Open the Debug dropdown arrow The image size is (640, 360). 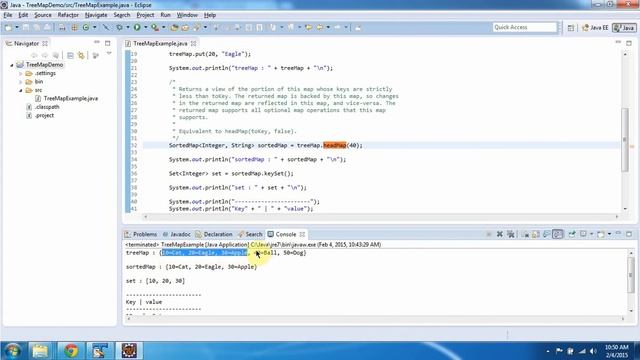[x=128, y=27]
